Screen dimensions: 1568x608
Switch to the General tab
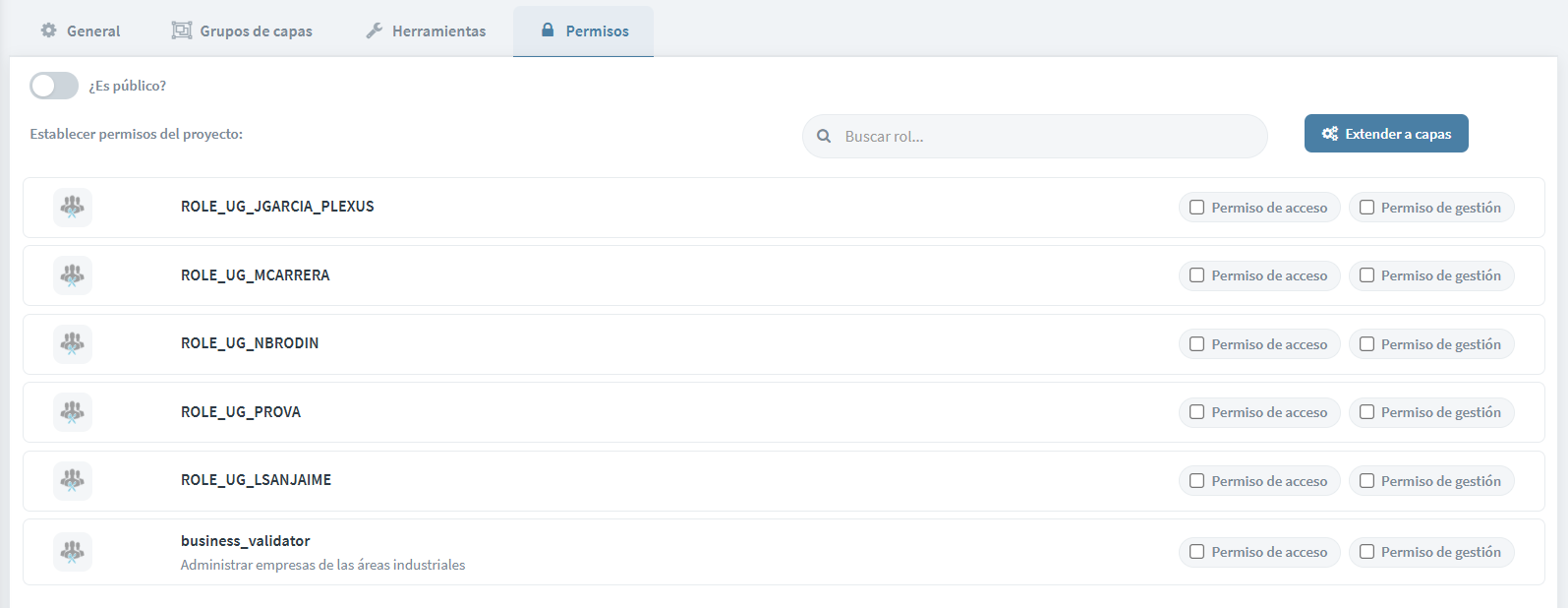81,31
